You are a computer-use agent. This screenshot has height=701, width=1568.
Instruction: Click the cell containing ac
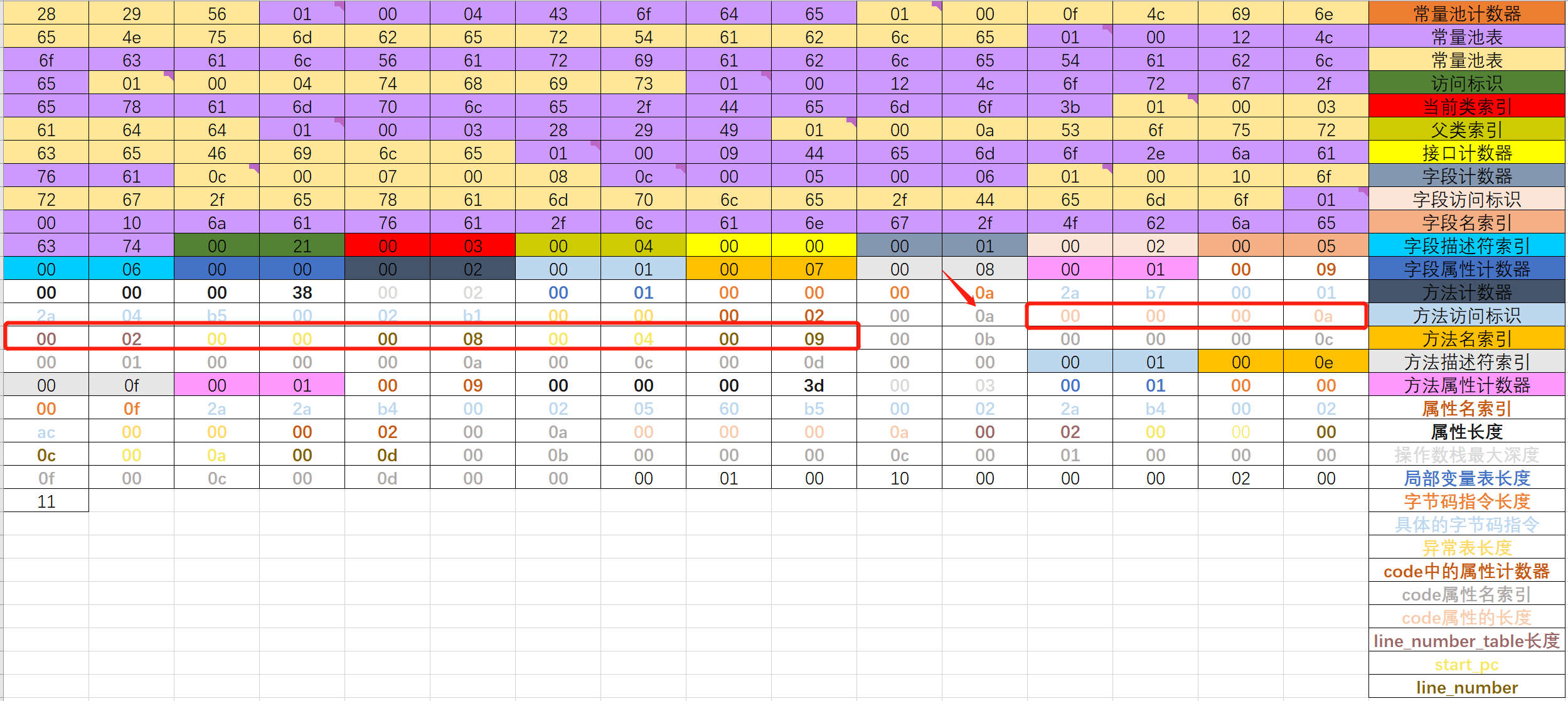click(x=46, y=432)
